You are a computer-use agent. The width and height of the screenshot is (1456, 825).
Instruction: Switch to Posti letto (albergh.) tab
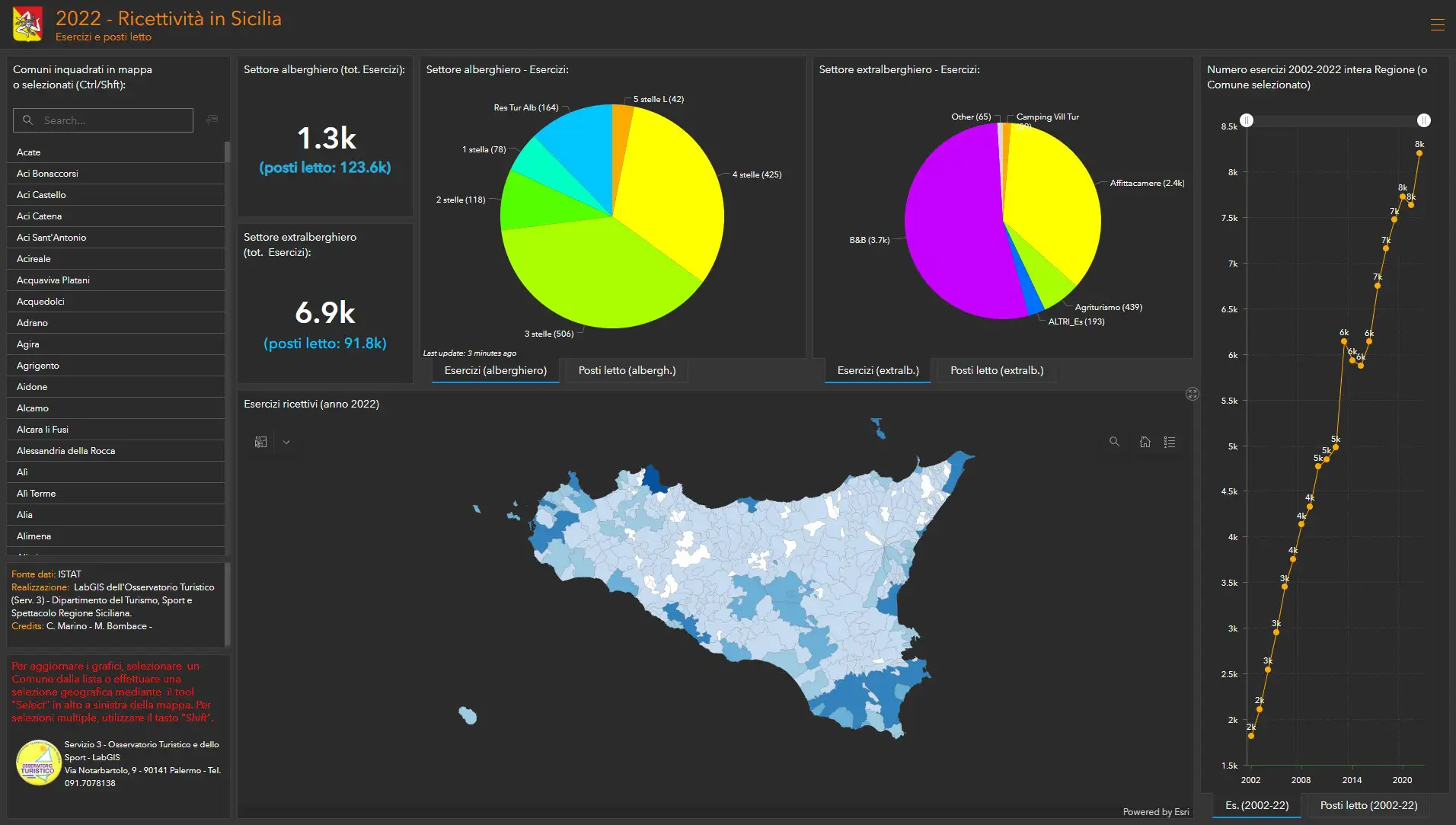coord(627,370)
